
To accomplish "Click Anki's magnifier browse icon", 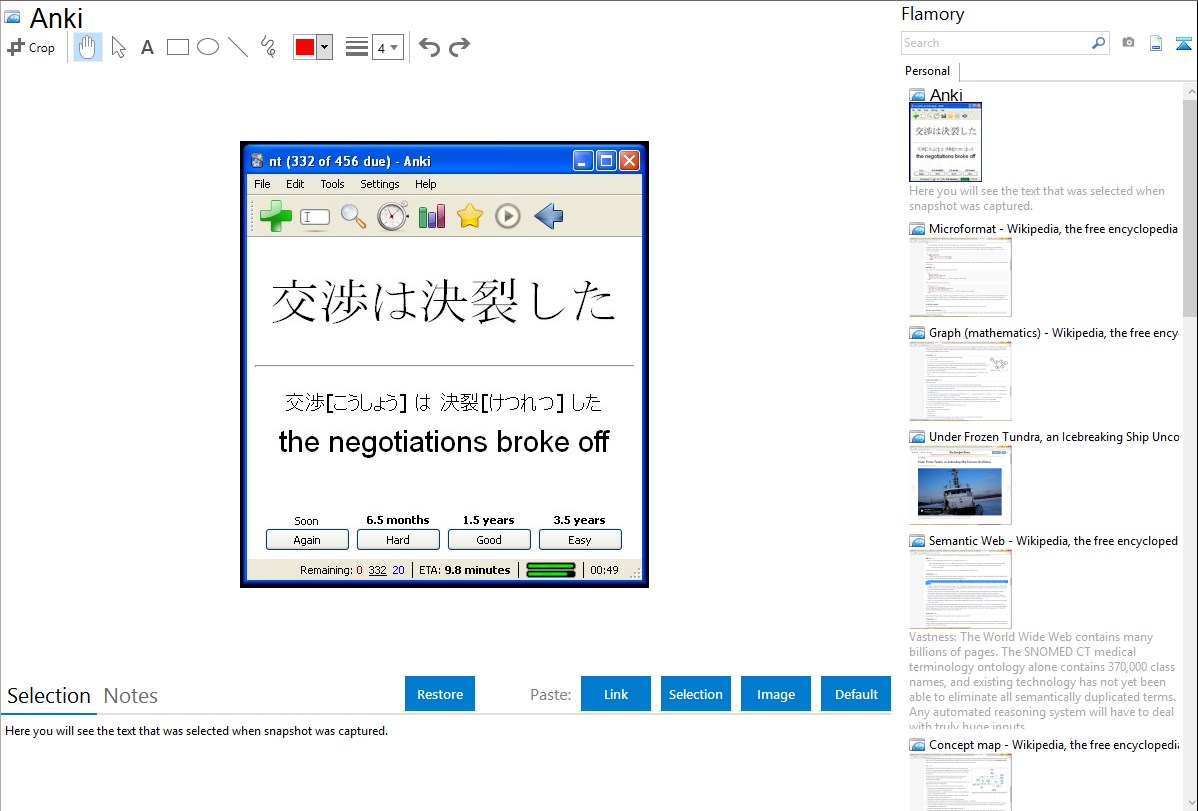I will pos(353,216).
